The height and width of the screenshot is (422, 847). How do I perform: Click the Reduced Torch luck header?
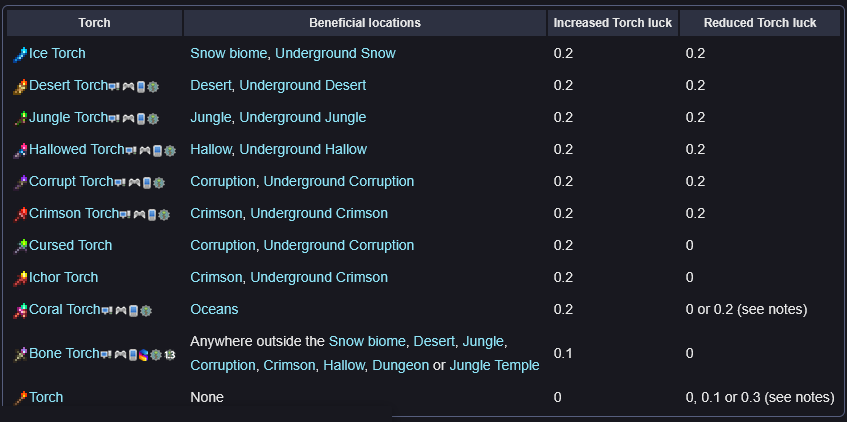pos(759,23)
